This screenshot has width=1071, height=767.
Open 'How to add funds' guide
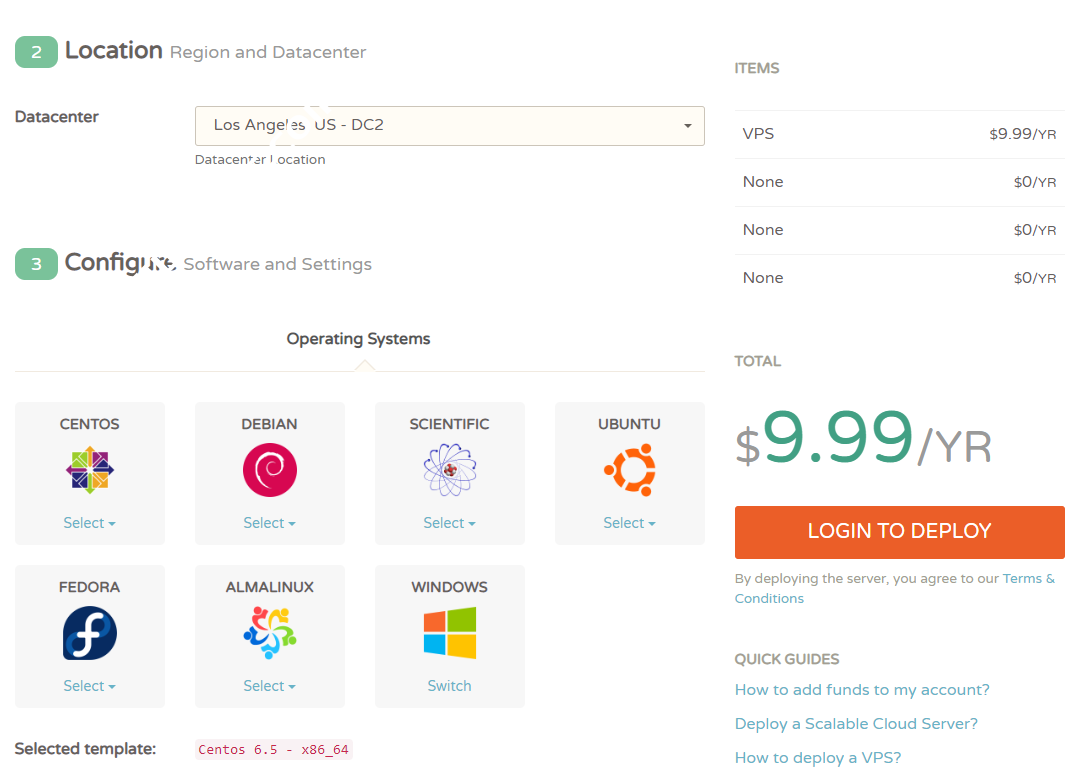[x=862, y=690]
